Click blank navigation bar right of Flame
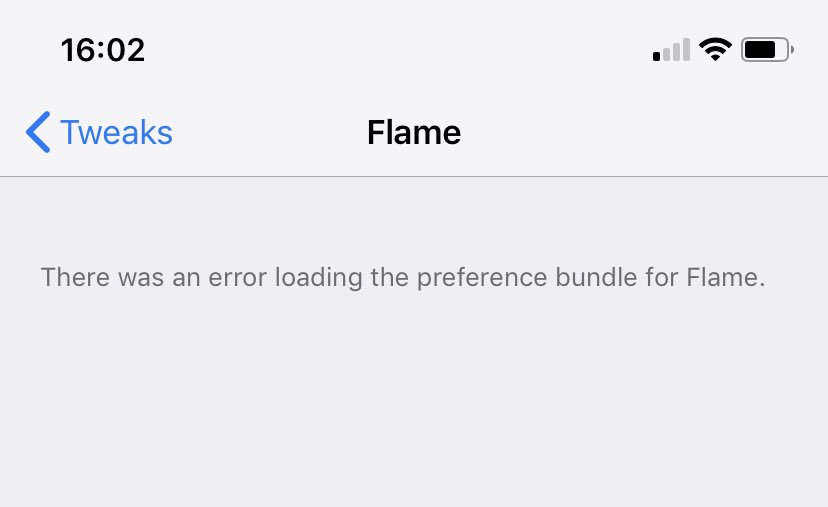Image resolution: width=828 pixels, height=507 pixels. click(x=644, y=132)
